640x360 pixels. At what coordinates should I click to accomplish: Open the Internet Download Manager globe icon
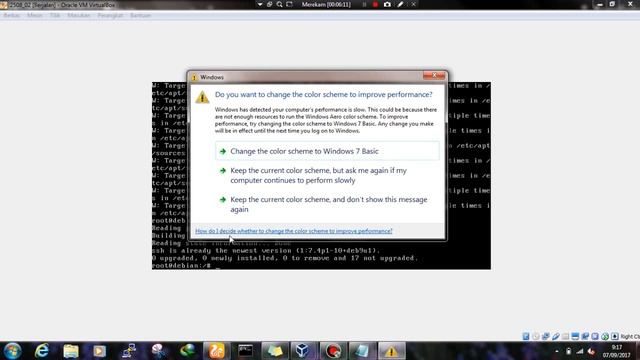click(187, 351)
